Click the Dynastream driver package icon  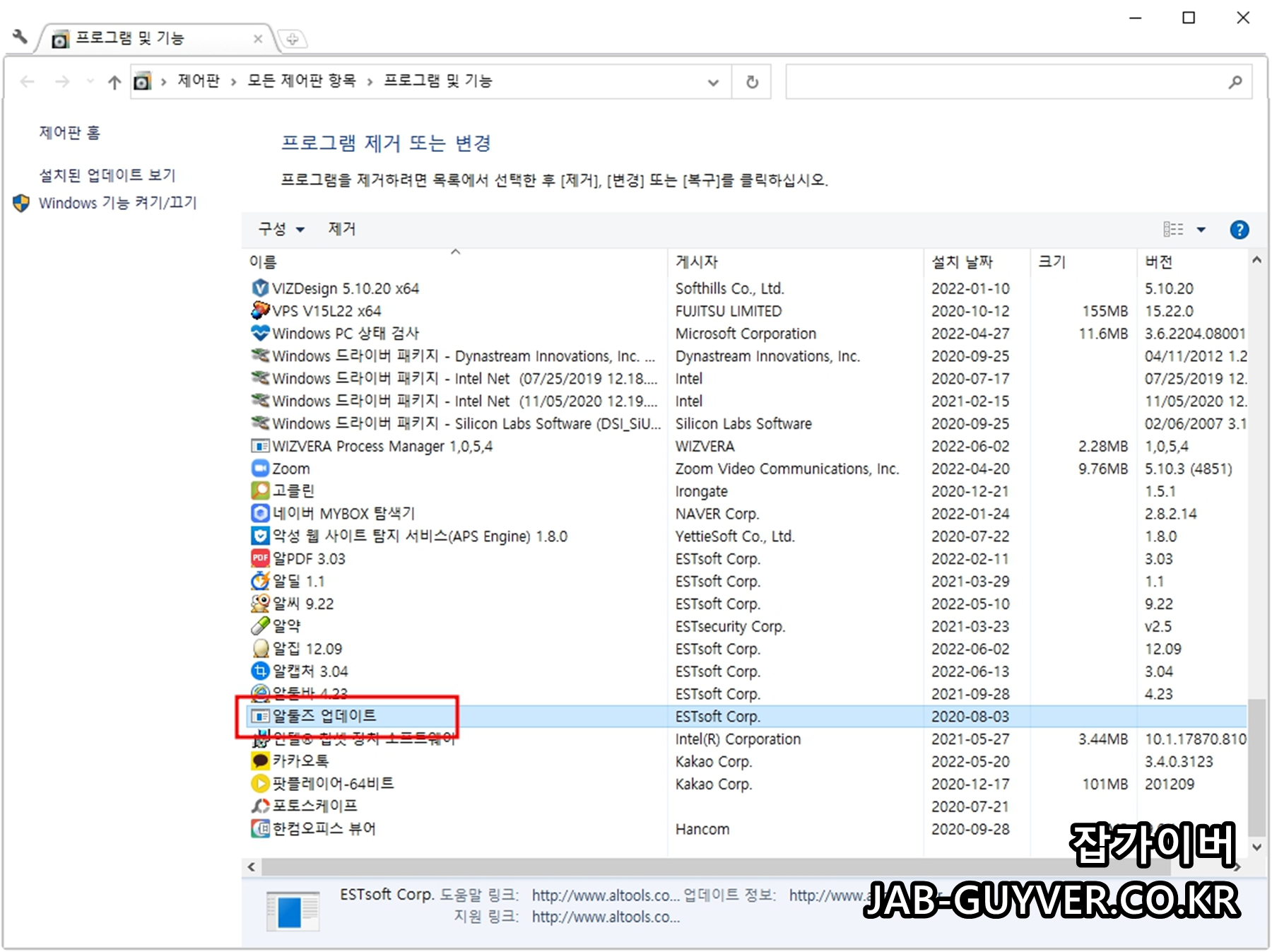coord(260,355)
